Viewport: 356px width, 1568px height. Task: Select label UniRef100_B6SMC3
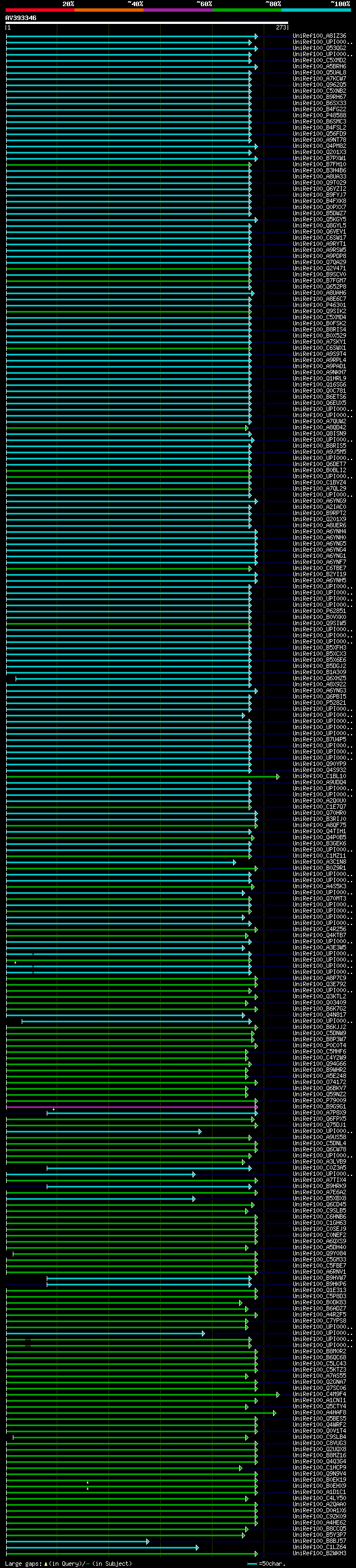click(319, 121)
